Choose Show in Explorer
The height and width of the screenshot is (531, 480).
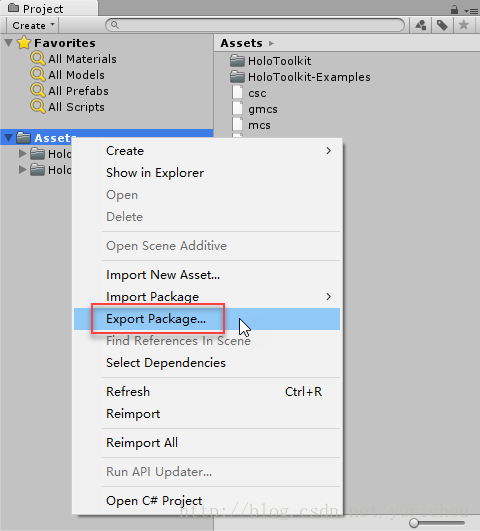pos(207,173)
